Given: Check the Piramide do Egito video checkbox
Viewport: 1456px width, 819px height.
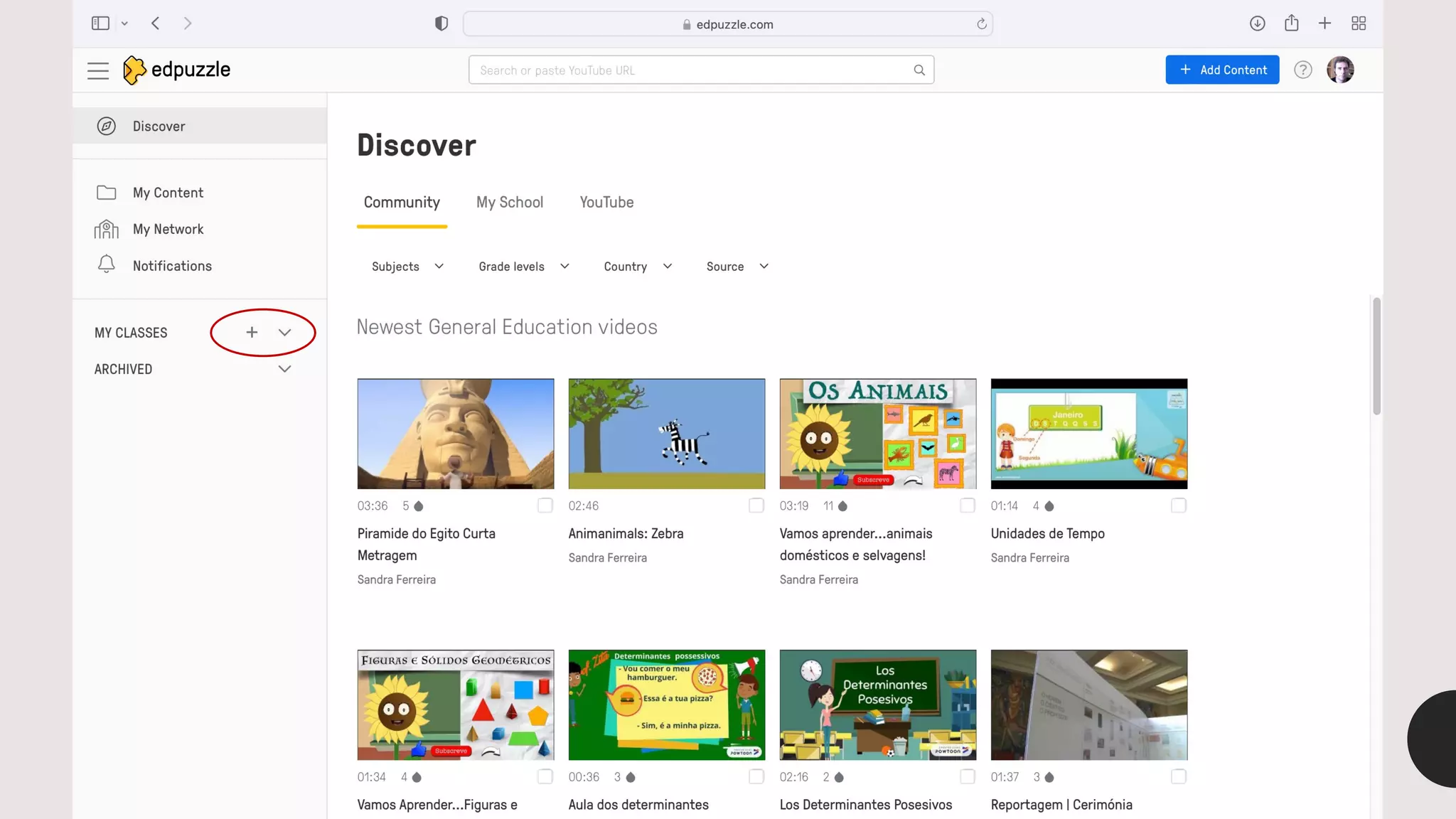Looking at the screenshot, I should tap(545, 505).
